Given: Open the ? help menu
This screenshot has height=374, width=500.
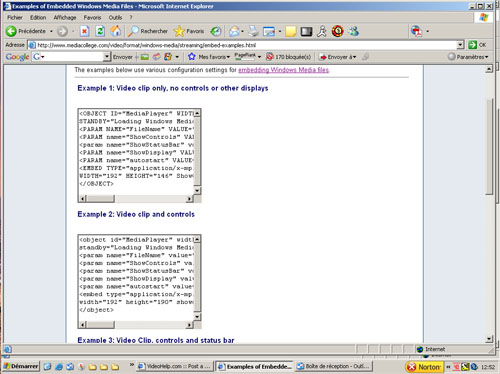Looking at the screenshot, I should tap(131, 17).
